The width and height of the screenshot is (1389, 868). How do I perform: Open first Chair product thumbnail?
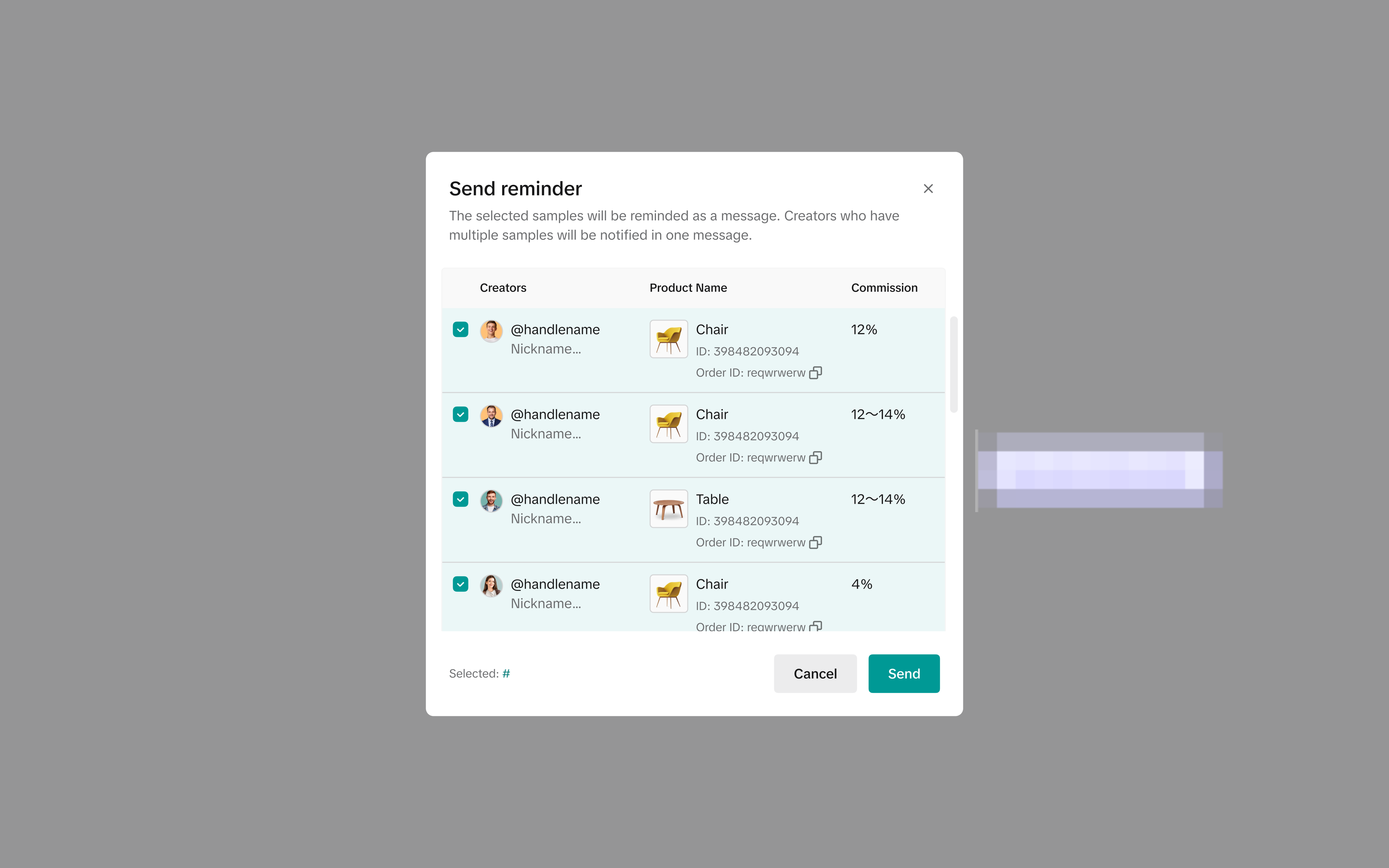(669, 339)
